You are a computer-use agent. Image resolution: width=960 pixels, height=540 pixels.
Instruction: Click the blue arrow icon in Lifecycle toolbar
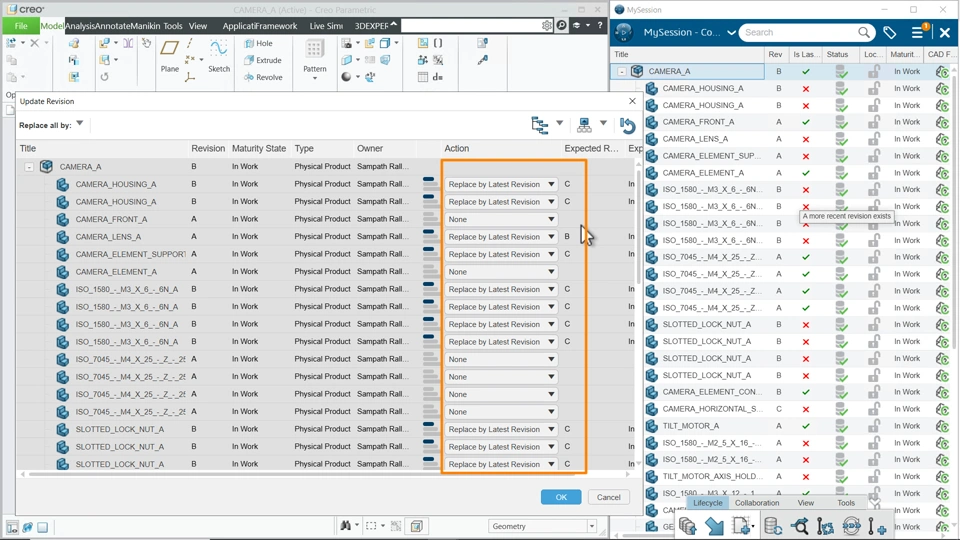tap(714, 526)
